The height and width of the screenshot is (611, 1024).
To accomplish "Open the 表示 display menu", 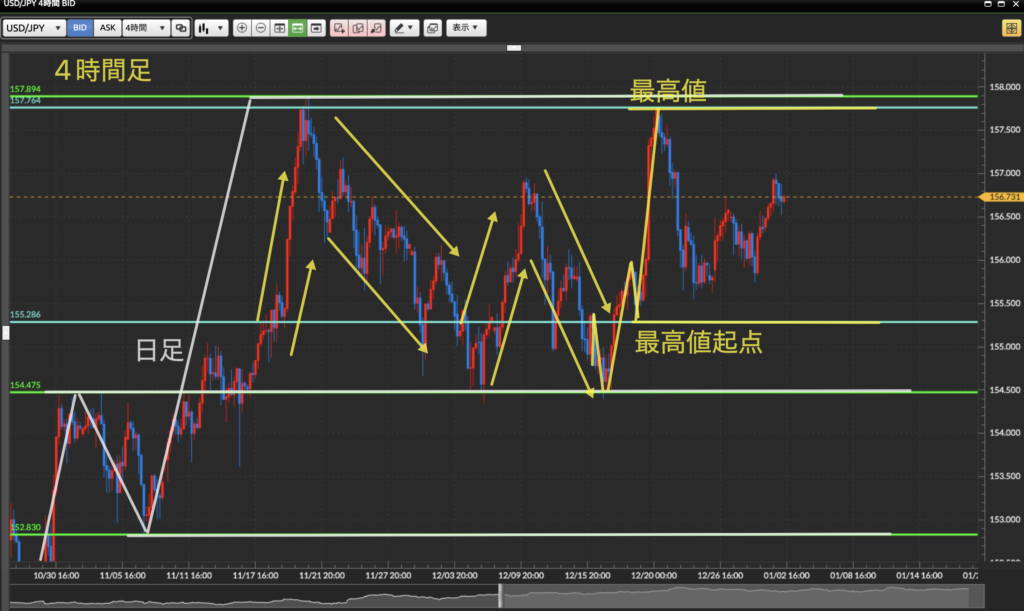I will pyautogui.click(x=466, y=28).
